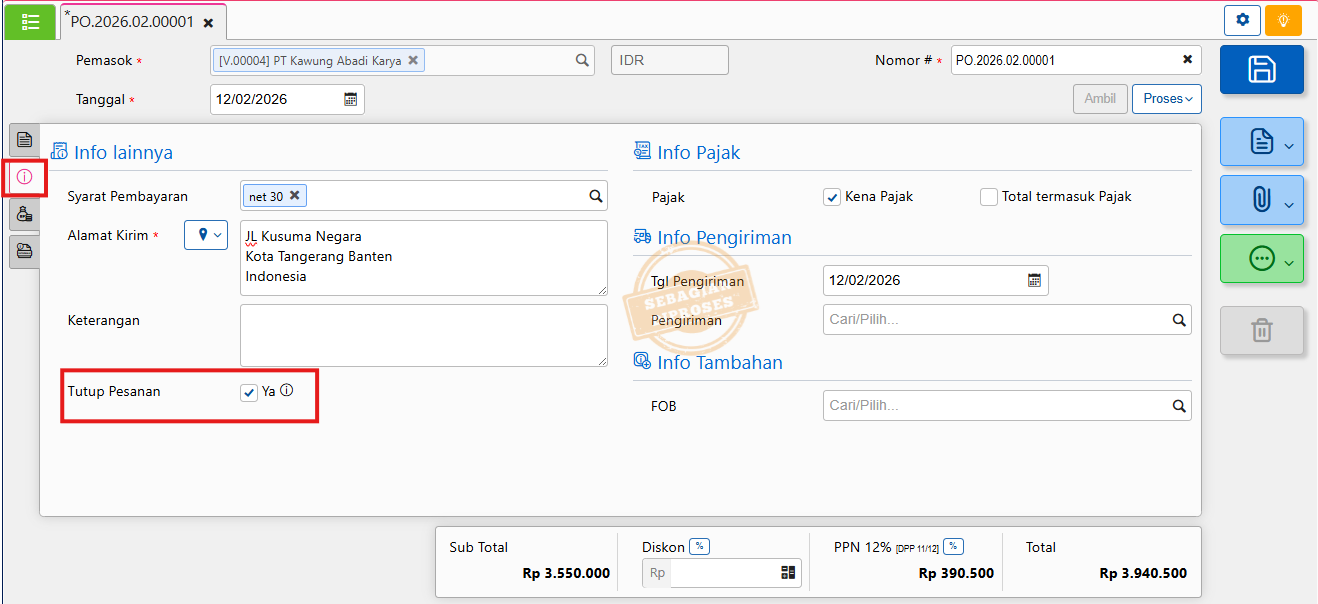Open calendar picker for Tanggal field

[351, 99]
